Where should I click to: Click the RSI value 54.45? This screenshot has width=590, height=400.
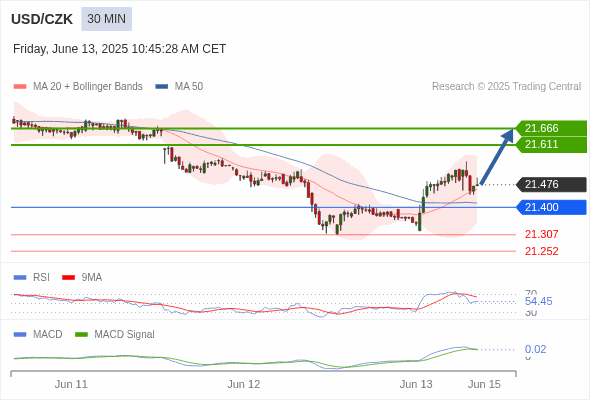coord(538,301)
